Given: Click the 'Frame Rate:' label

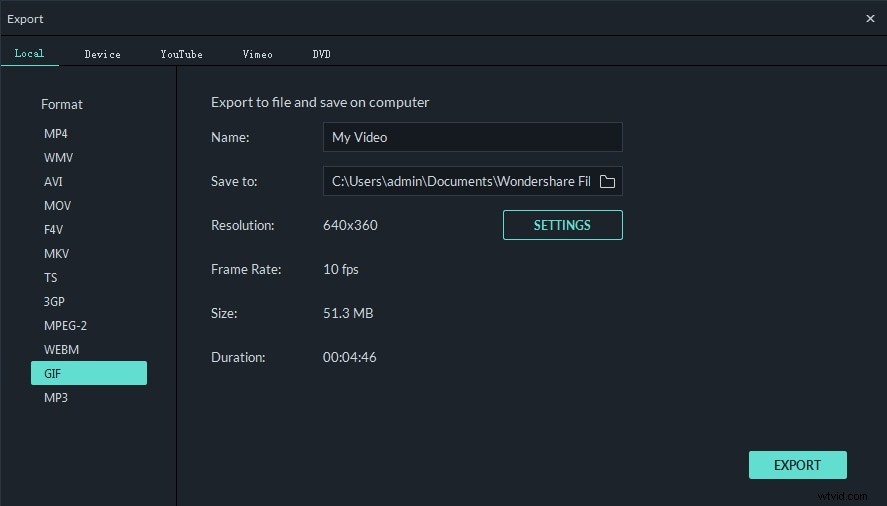Looking at the screenshot, I should [x=246, y=269].
